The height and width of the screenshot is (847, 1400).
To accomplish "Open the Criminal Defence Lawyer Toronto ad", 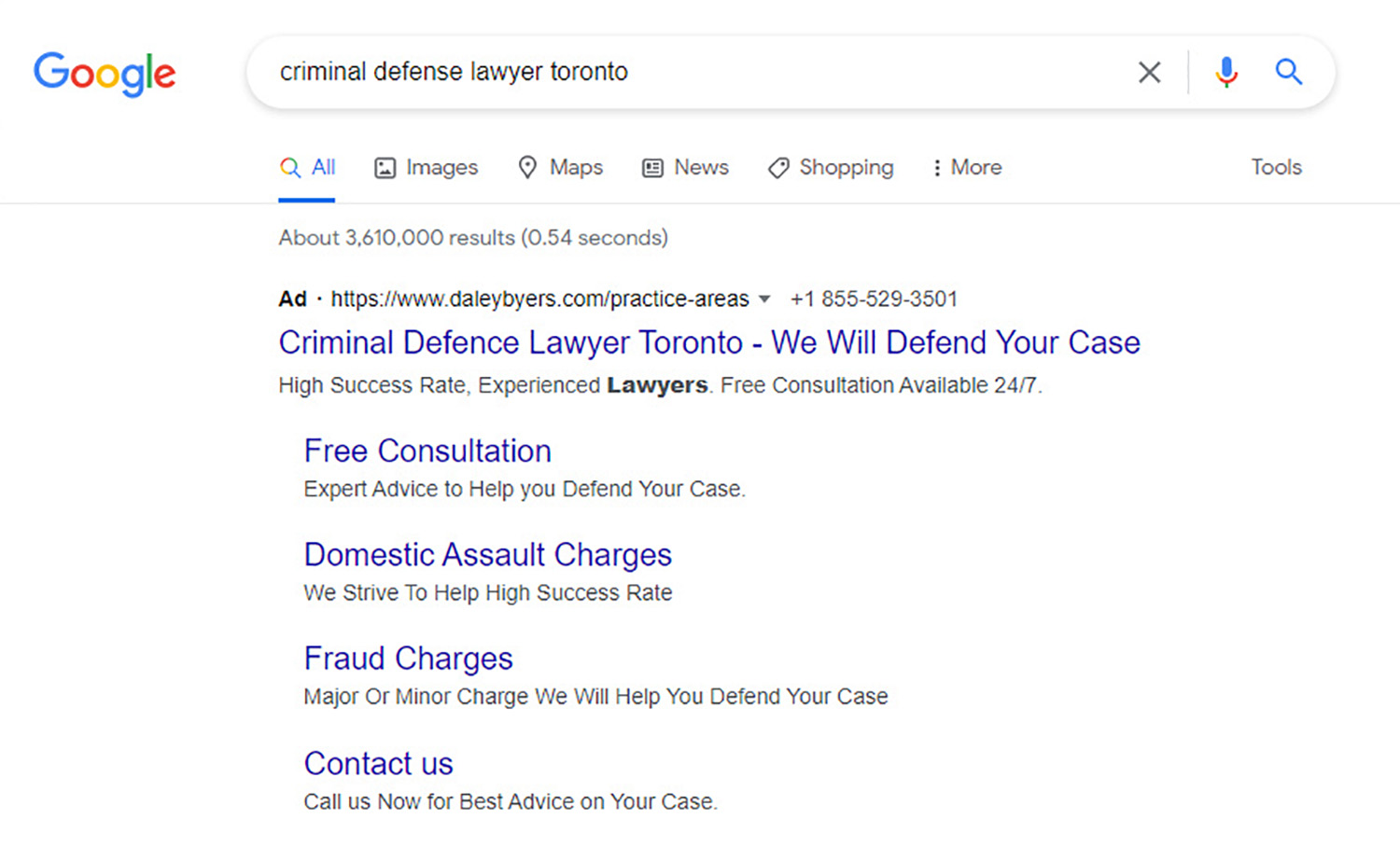I will 708,342.
